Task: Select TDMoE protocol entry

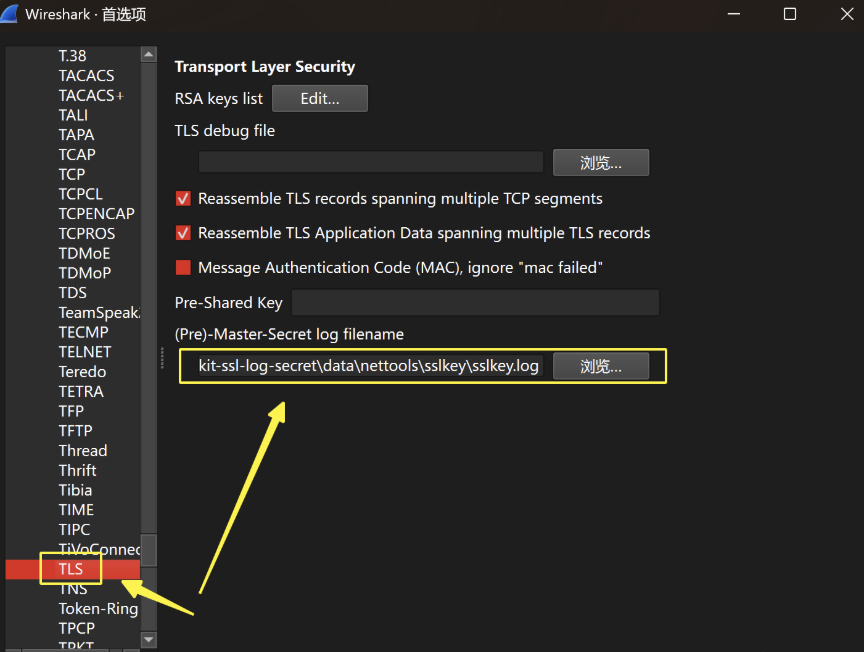Action: [x=84, y=254]
